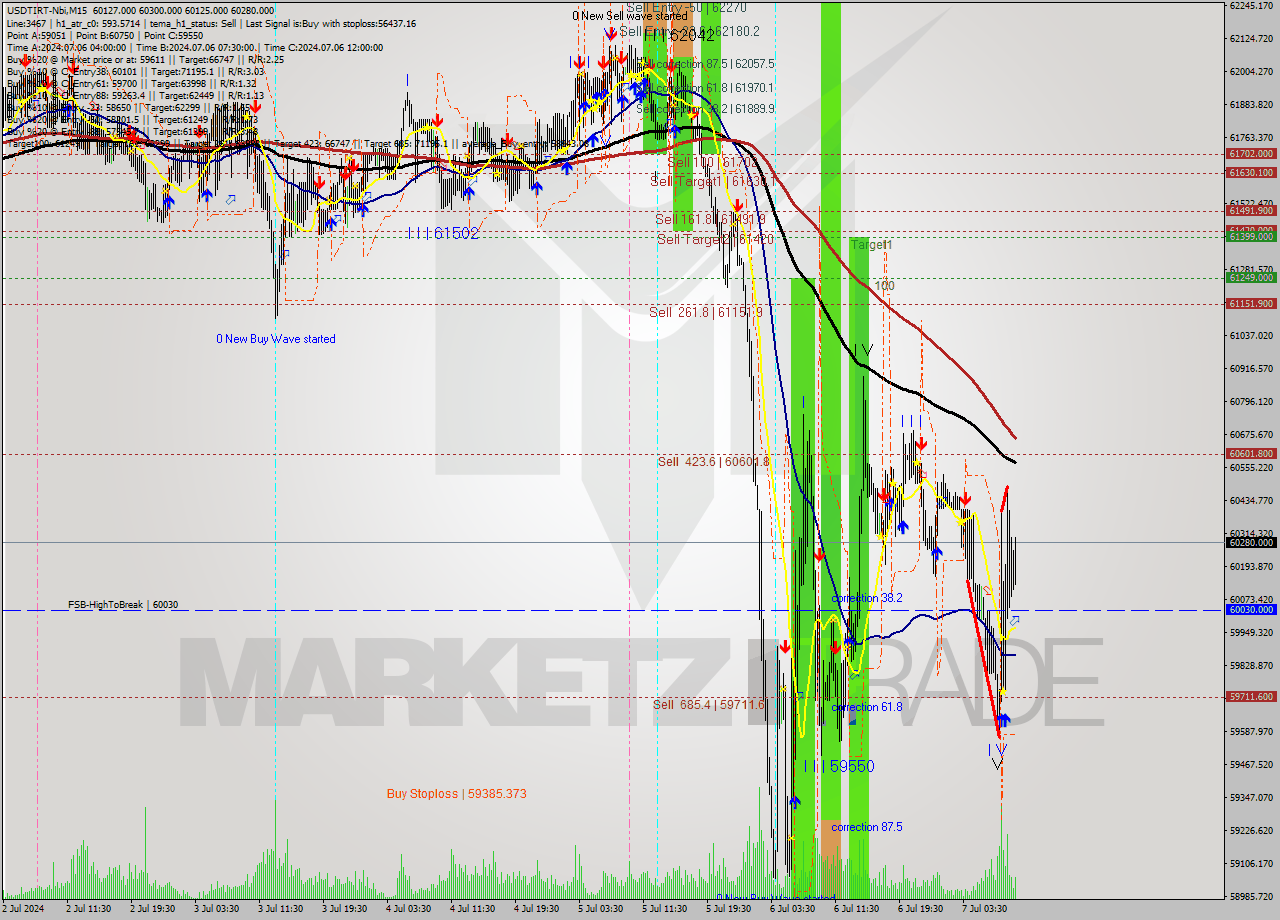
Task: Select the 'Sell 423.6 | 60601.8' level label
Action: (714, 461)
